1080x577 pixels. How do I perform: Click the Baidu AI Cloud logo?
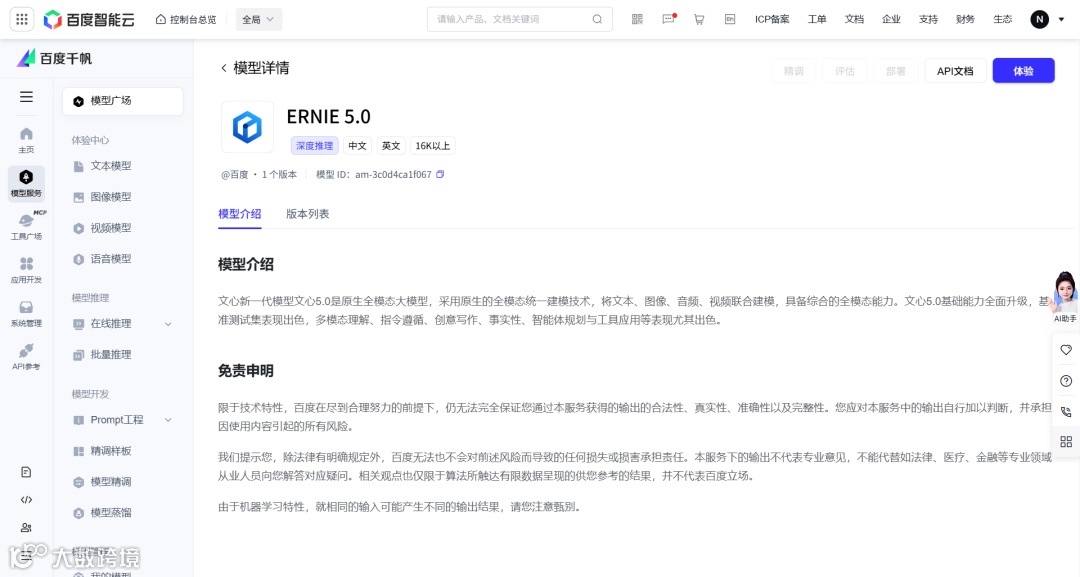89,19
